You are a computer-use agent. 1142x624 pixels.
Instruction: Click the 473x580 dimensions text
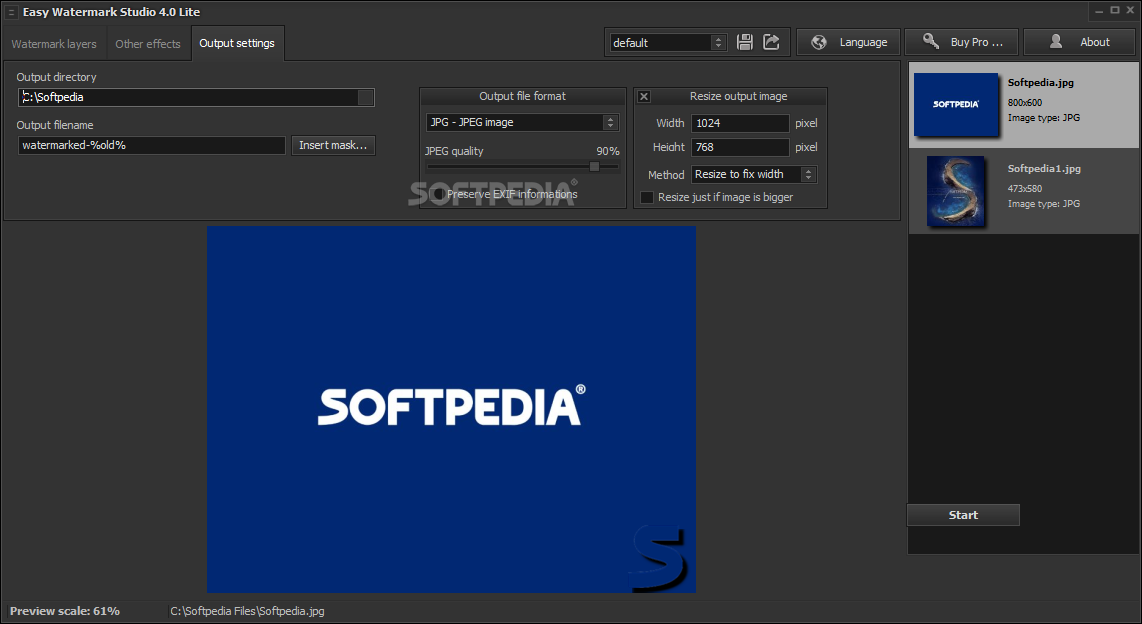[x=1025, y=189]
